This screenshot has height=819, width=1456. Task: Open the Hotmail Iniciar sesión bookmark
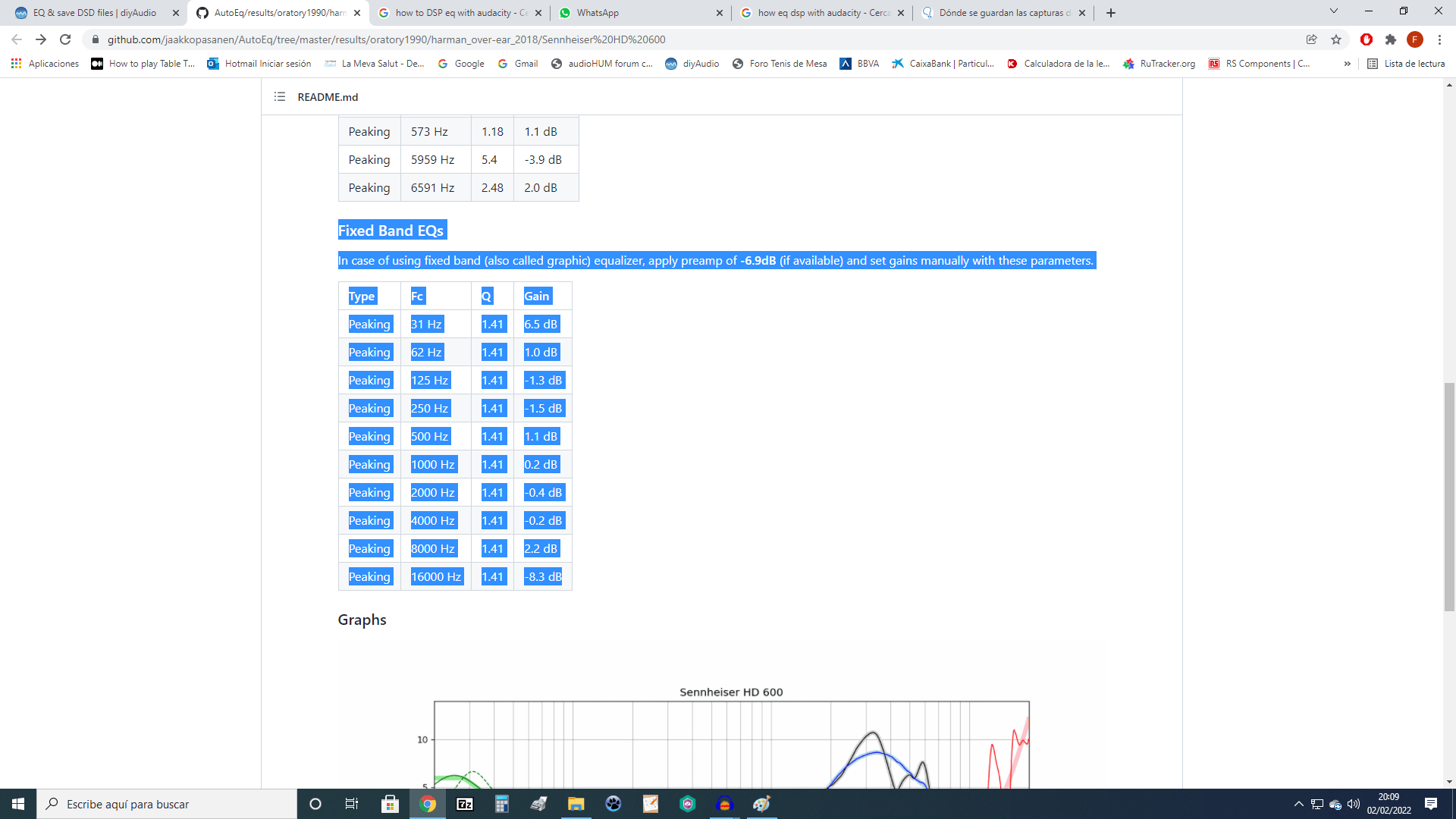pyautogui.click(x=259, y=64)
